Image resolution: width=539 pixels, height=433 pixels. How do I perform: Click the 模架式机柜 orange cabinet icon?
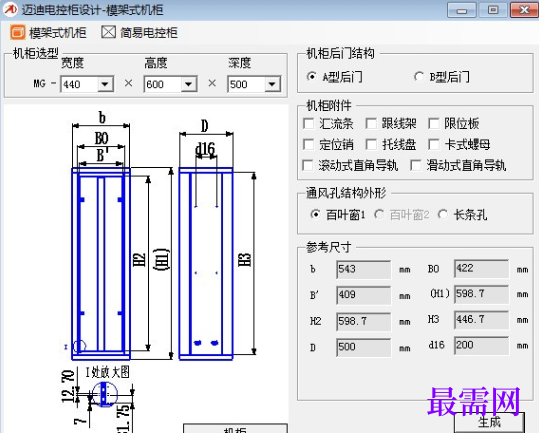[18, 33]
